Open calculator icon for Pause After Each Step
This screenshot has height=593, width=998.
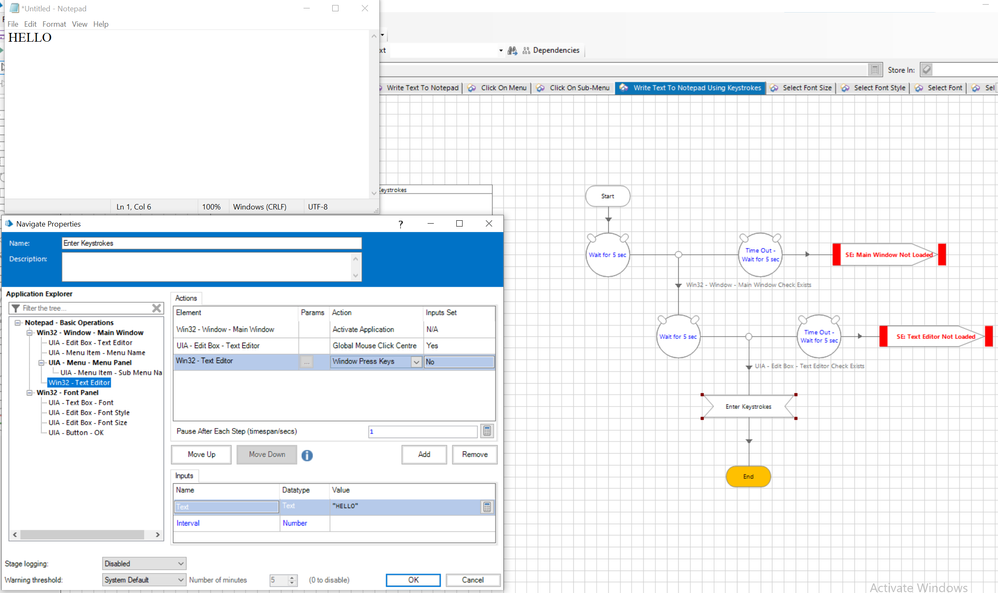click(x=487, y=431)
